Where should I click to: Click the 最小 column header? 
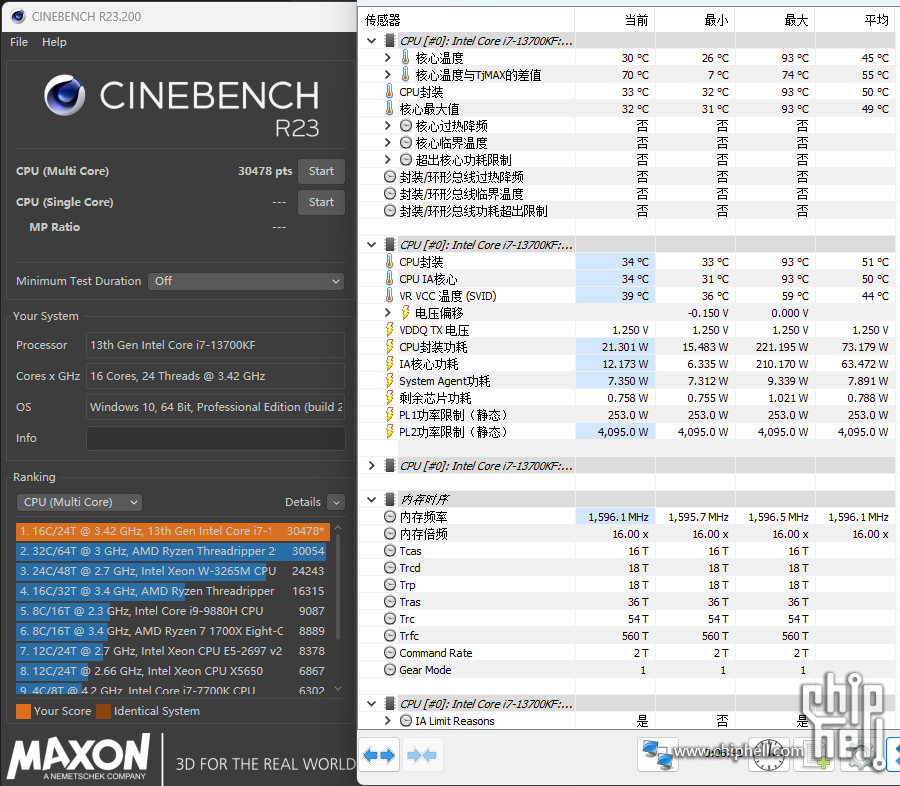tap(716, 20)
